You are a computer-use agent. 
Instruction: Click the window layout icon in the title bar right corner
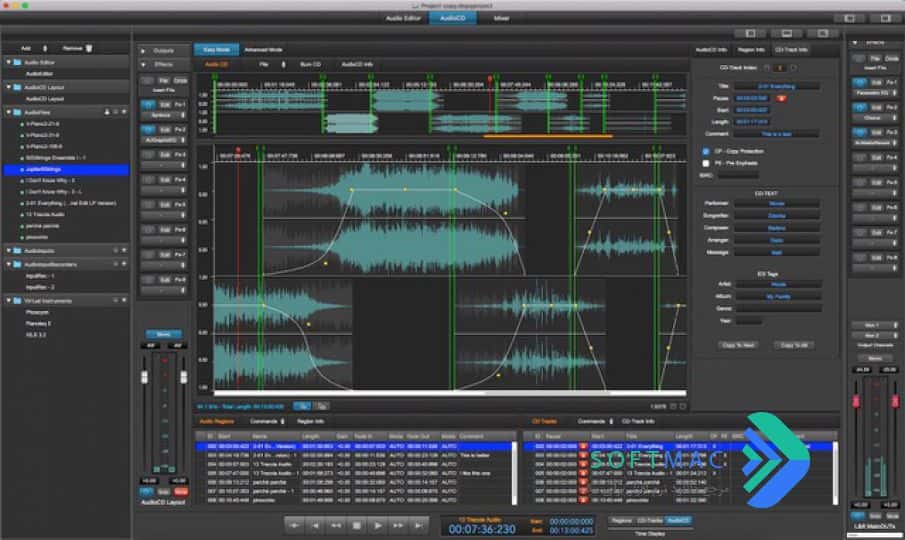pyautogui.click(x=886, y=18)
